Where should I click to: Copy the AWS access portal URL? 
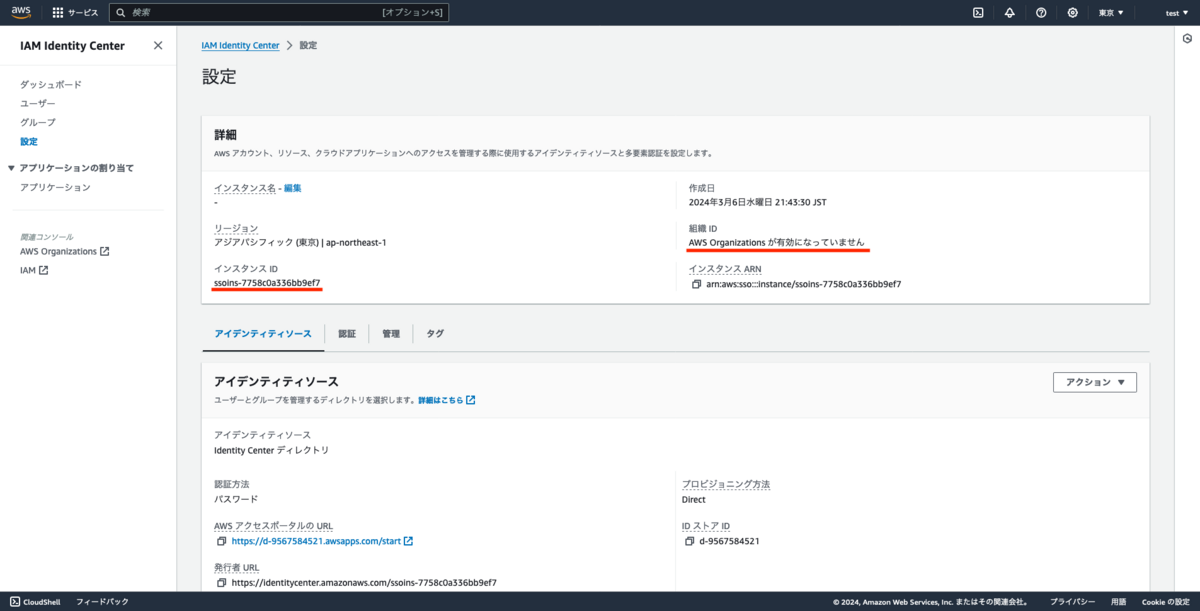click(x=221, y=541)
